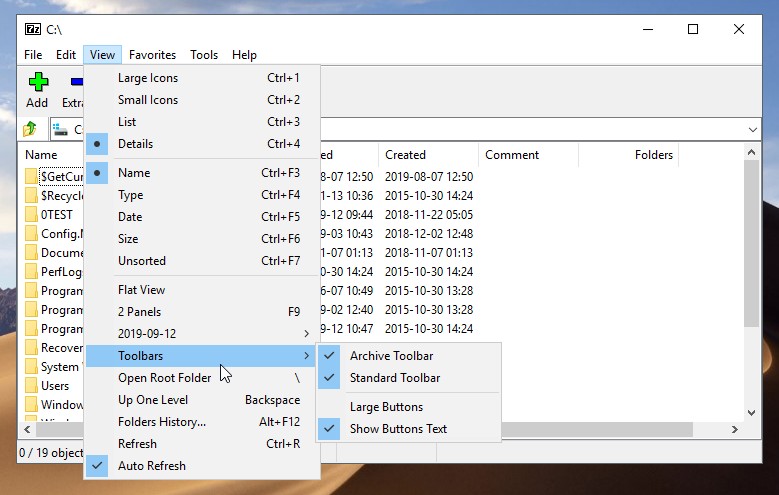Switch to 2 Panels layout
The height and width of the screenshot is (495, 779).
[201, 312]
